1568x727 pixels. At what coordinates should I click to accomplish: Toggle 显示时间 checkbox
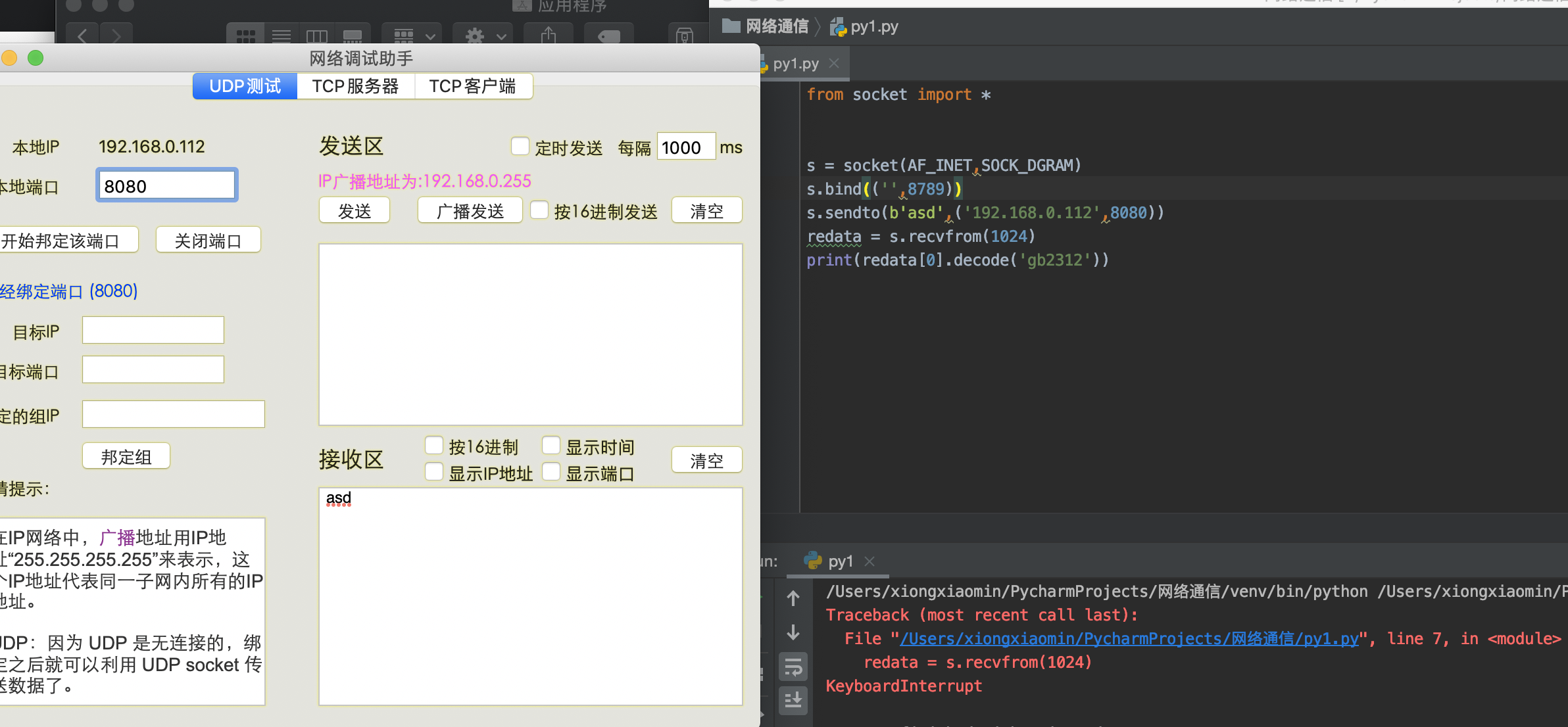pos(551,446)
